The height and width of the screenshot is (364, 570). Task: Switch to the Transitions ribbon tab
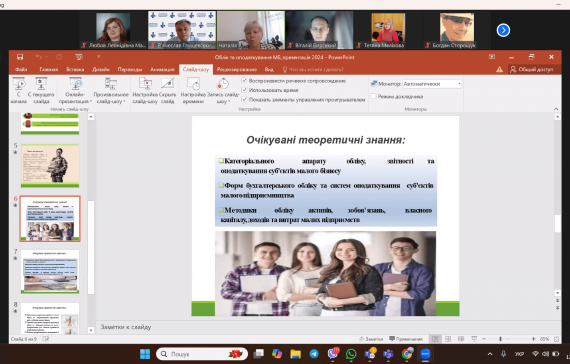[x=130, y=69]
